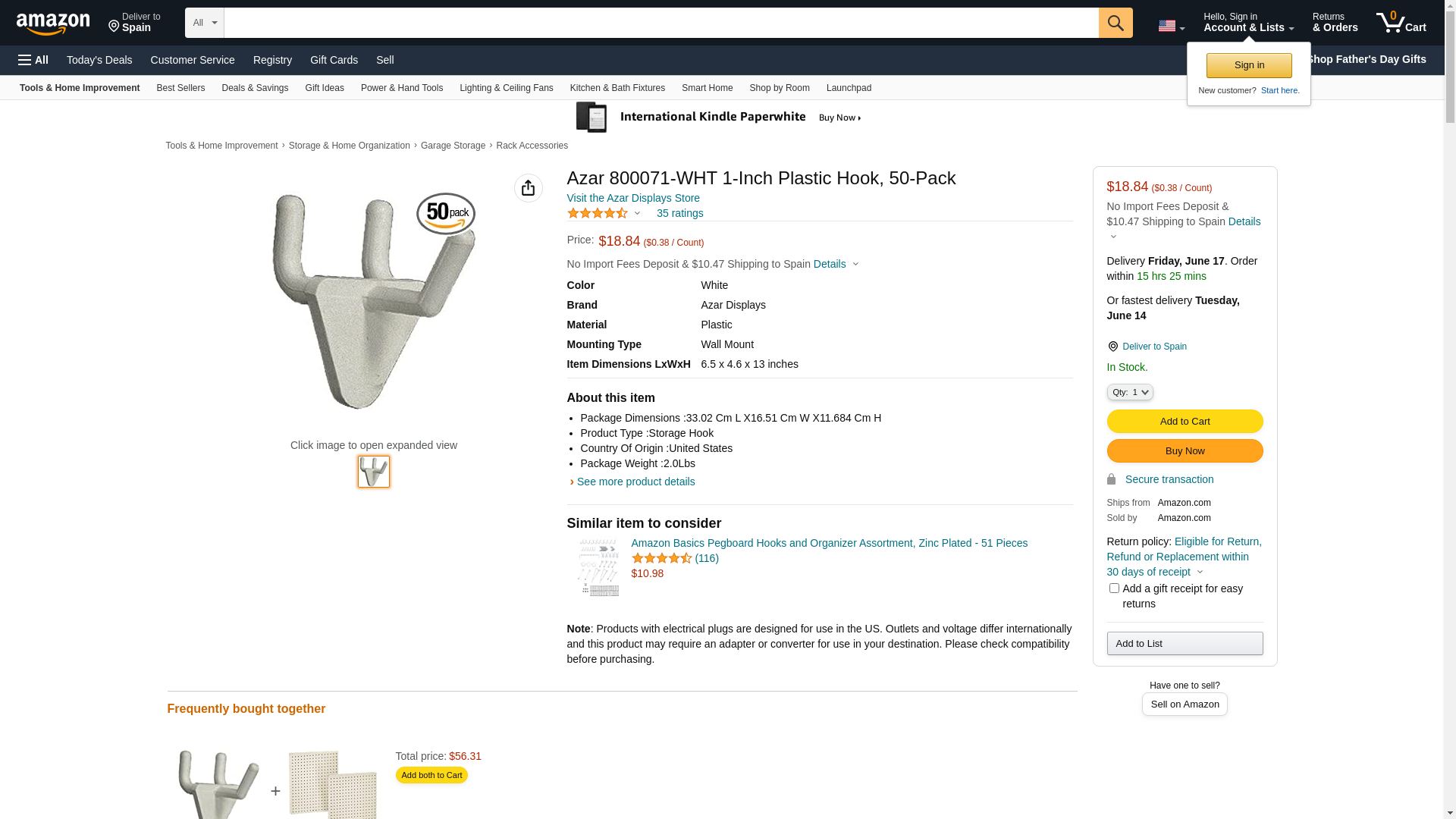Check the gift receipt checkbox

coord(1114,588)
